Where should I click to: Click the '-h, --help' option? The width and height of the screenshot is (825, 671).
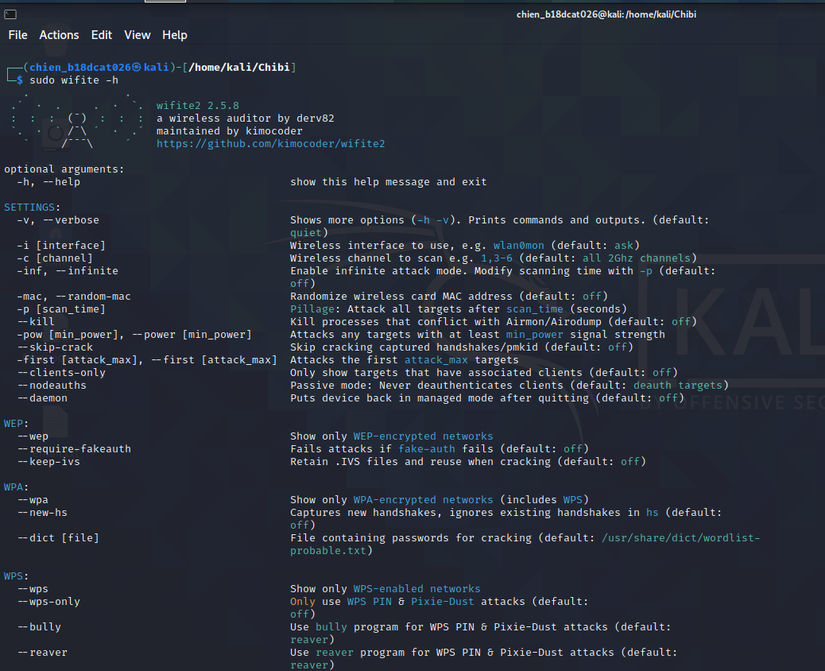(x=49, y=182)
